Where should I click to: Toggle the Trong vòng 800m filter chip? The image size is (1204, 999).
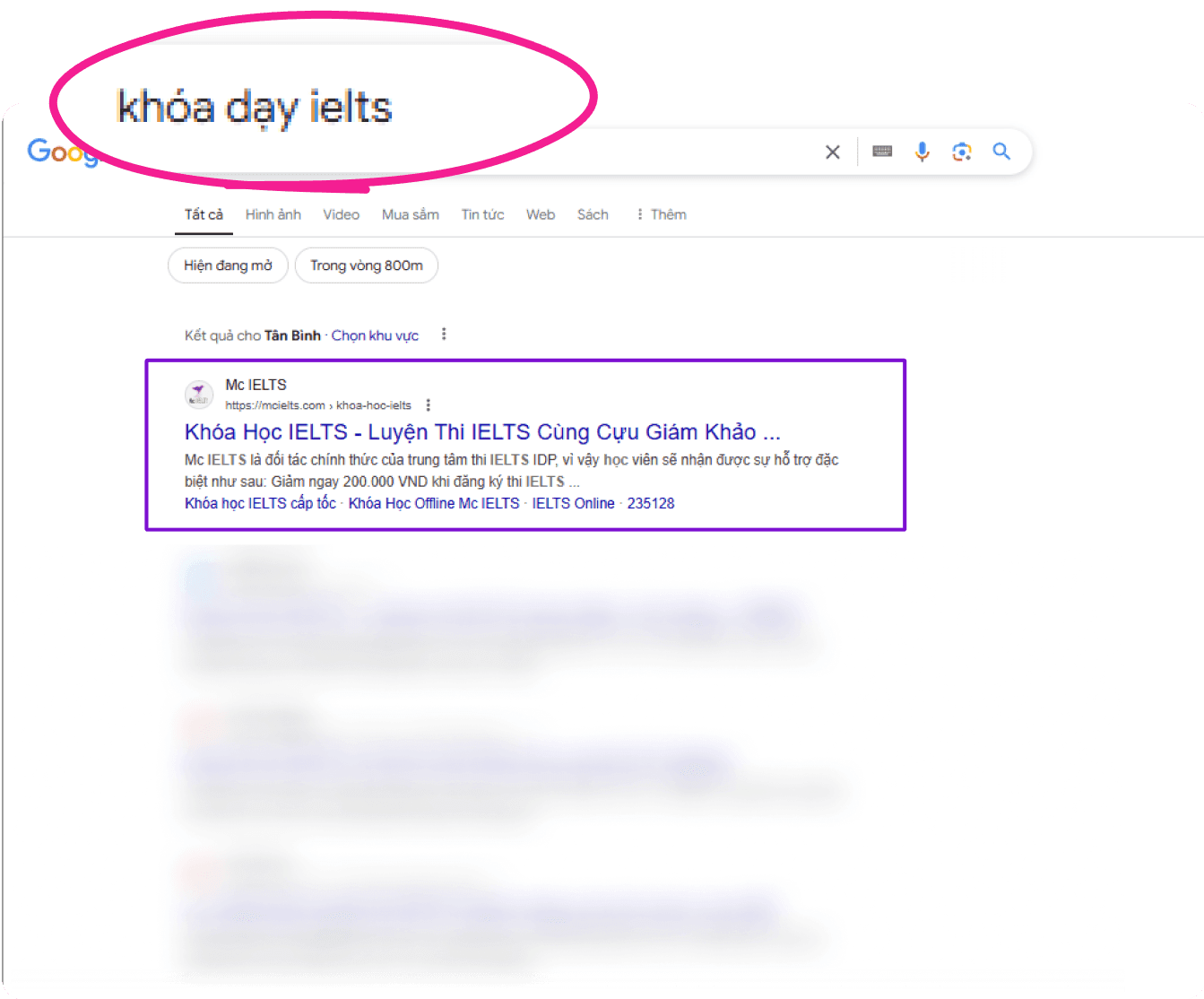pos(367,265)
